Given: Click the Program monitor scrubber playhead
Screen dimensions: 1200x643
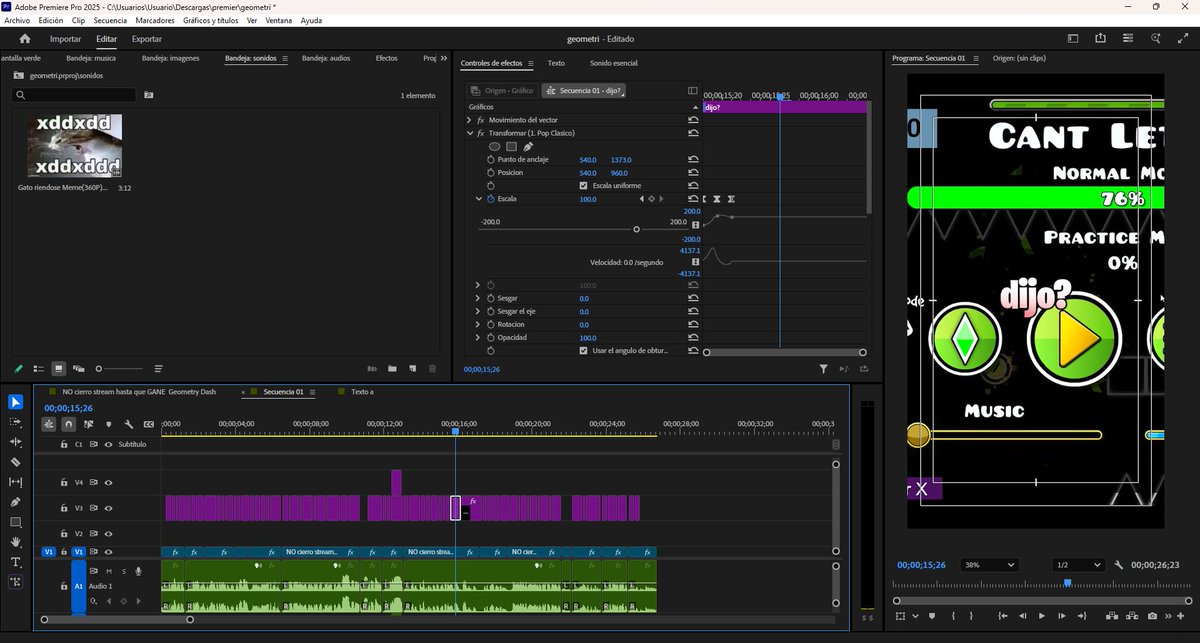Looking at the screenshot, I should click(x=1067, y=582).
